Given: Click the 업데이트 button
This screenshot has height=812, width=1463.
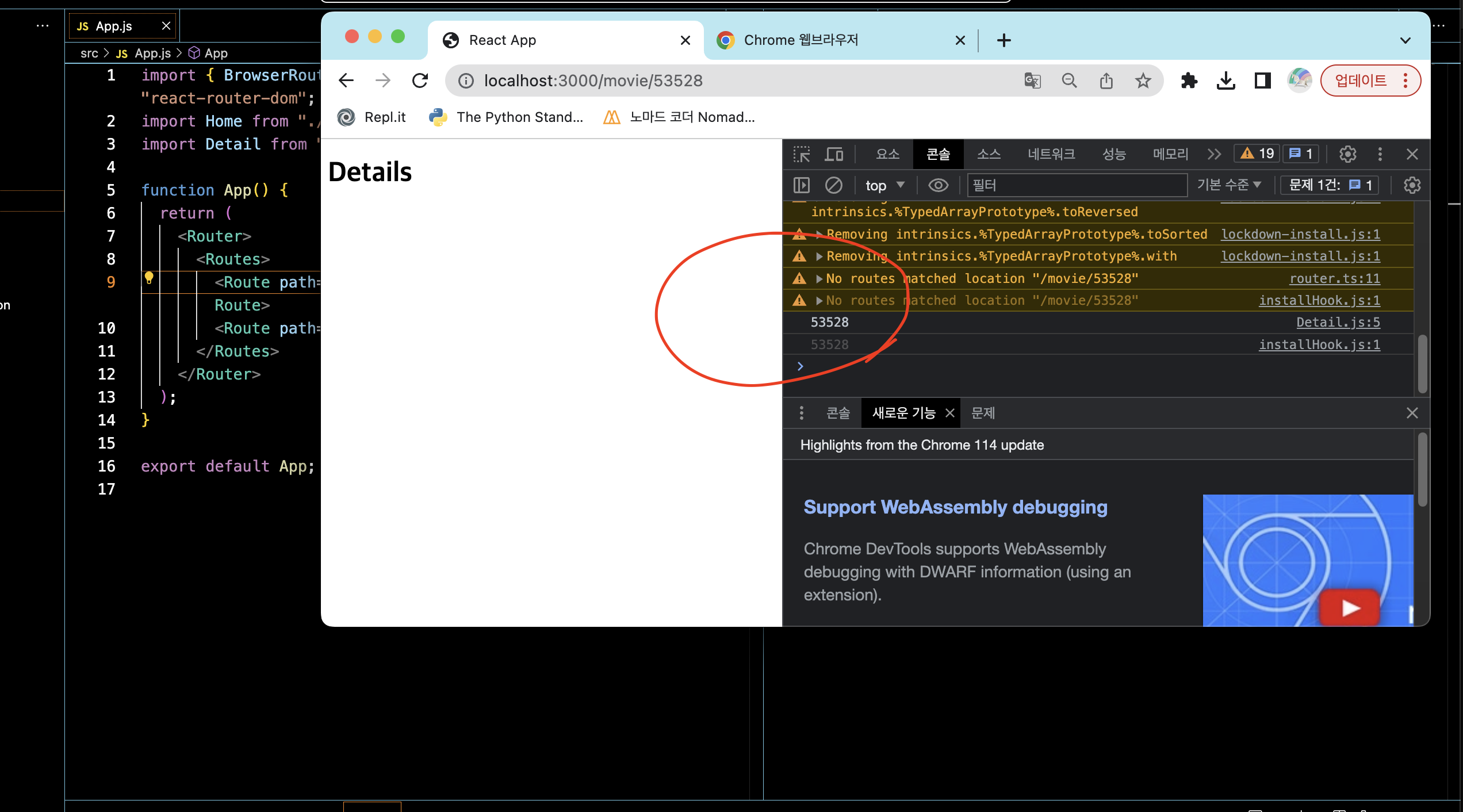Looking at the screenshot, I should (1361, 81).
